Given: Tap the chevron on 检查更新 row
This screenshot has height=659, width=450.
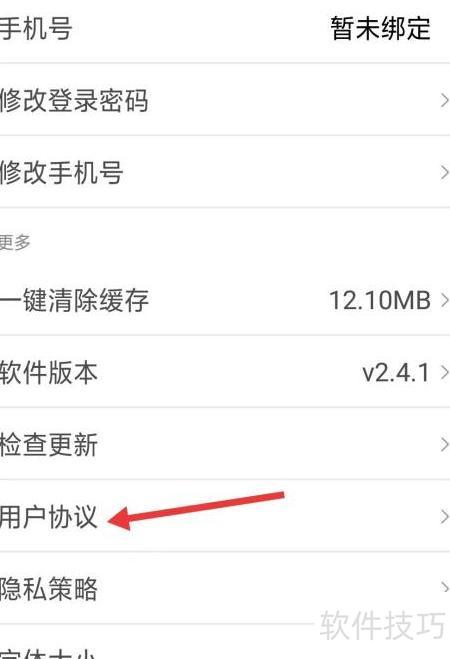Looking at the screenshot, I should tap(444, 444).
